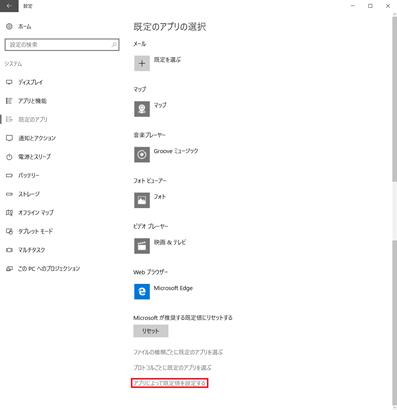Click the ディスプレイ monitor icon
Viewport: 397px width, 410px height.
pyautogui.click(x=9, y=82)
